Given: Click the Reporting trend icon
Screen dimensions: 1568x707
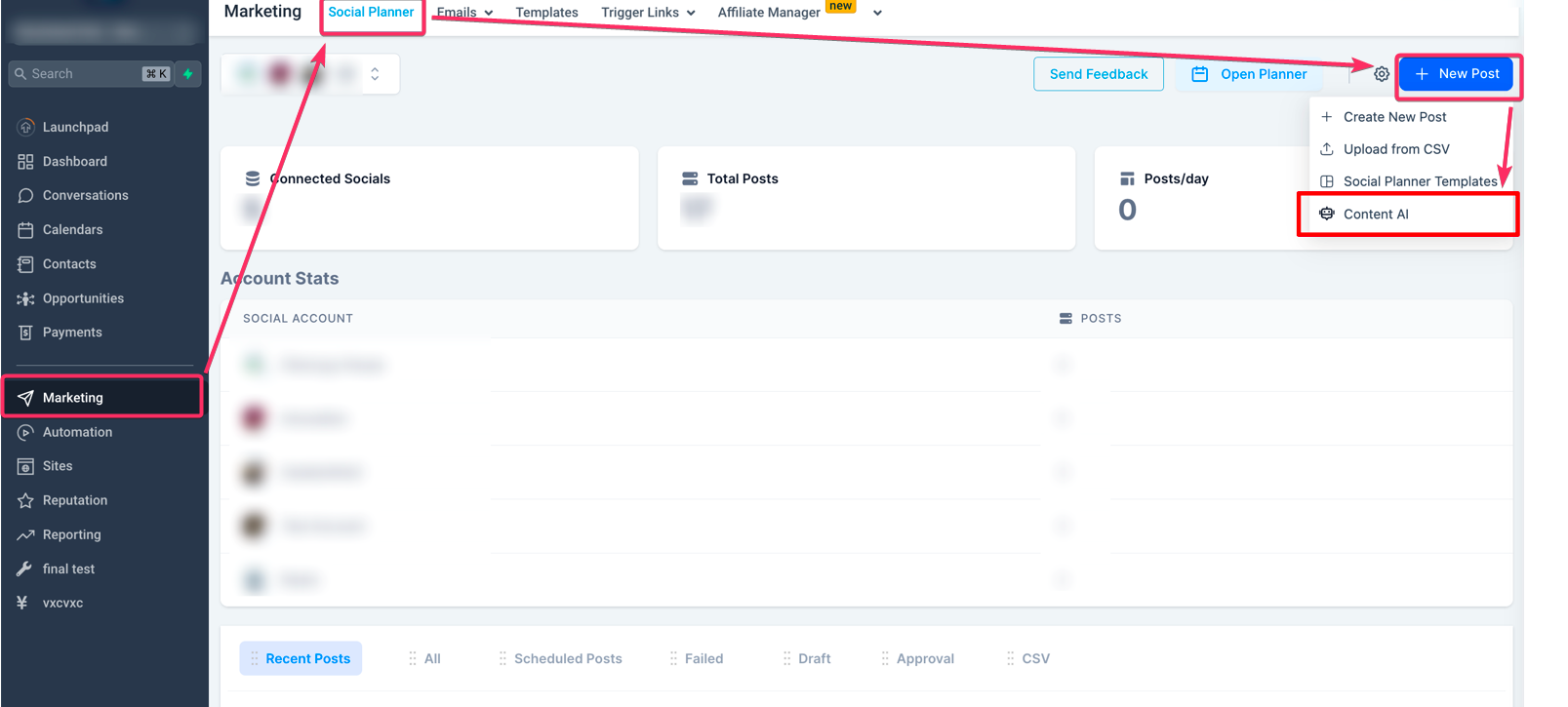Looking at the screenshot, I should 25,534.
